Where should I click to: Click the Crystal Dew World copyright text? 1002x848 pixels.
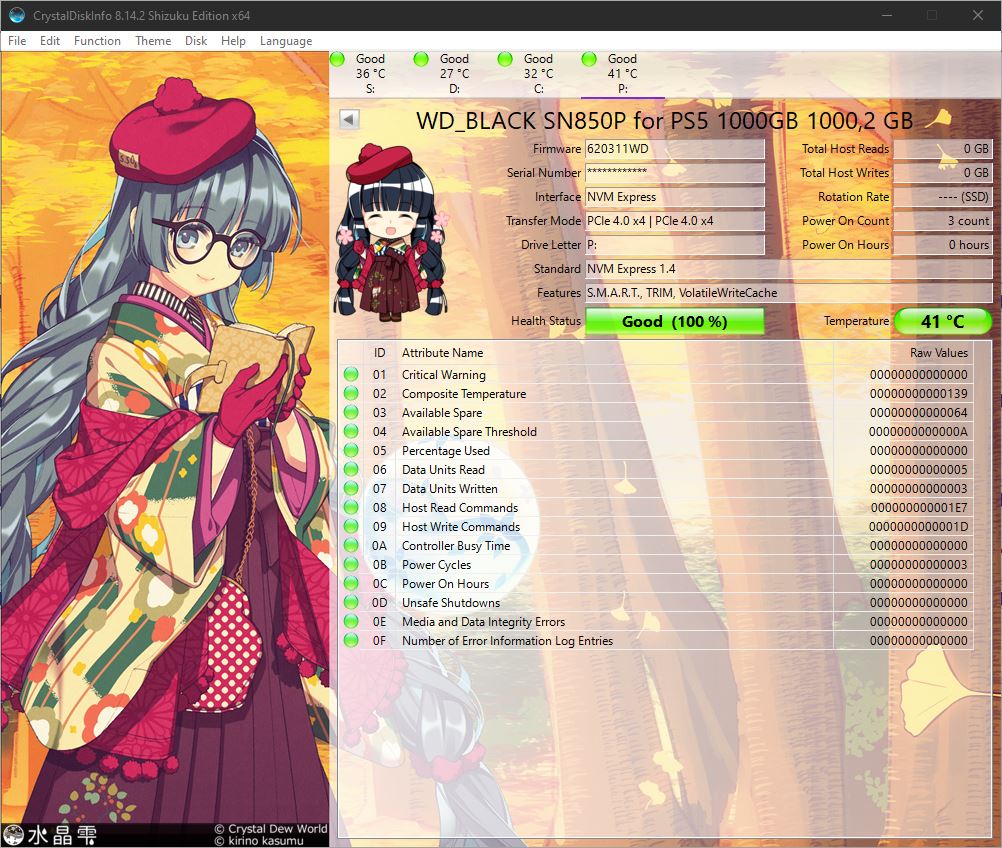point(271,829)
